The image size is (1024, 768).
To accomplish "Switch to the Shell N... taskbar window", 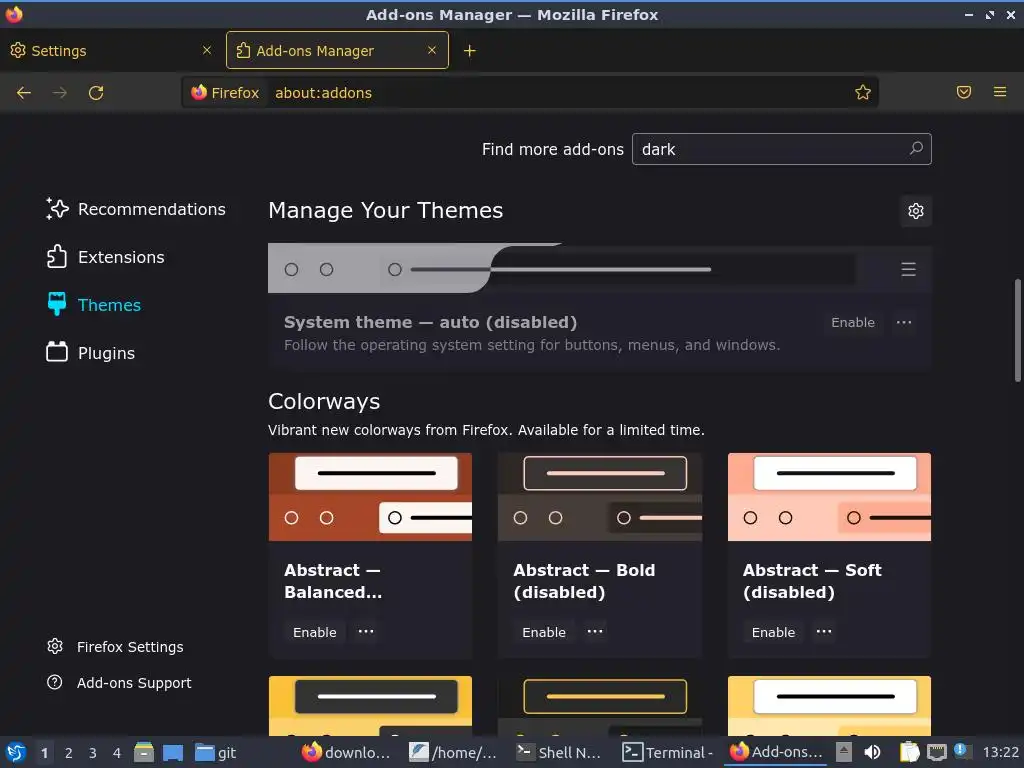I will point(558,752).
